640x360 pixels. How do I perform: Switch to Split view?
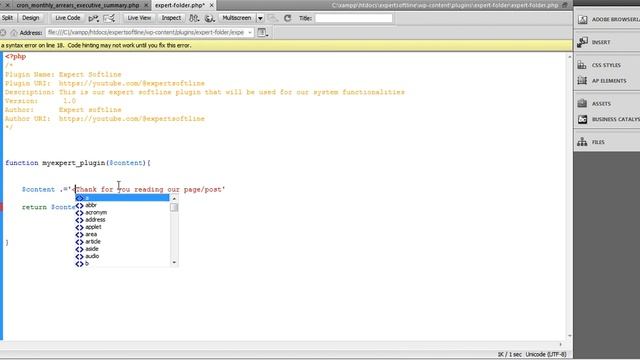point(7,18)
